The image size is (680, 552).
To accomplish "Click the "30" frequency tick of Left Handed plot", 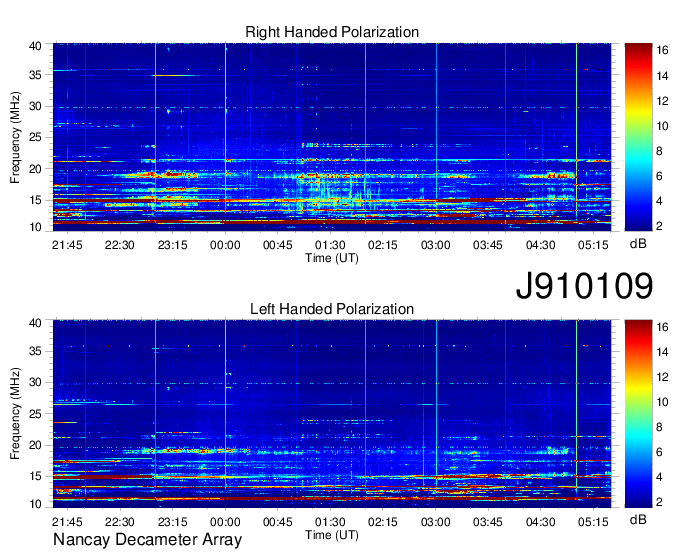I will click(x=35, y=382).
